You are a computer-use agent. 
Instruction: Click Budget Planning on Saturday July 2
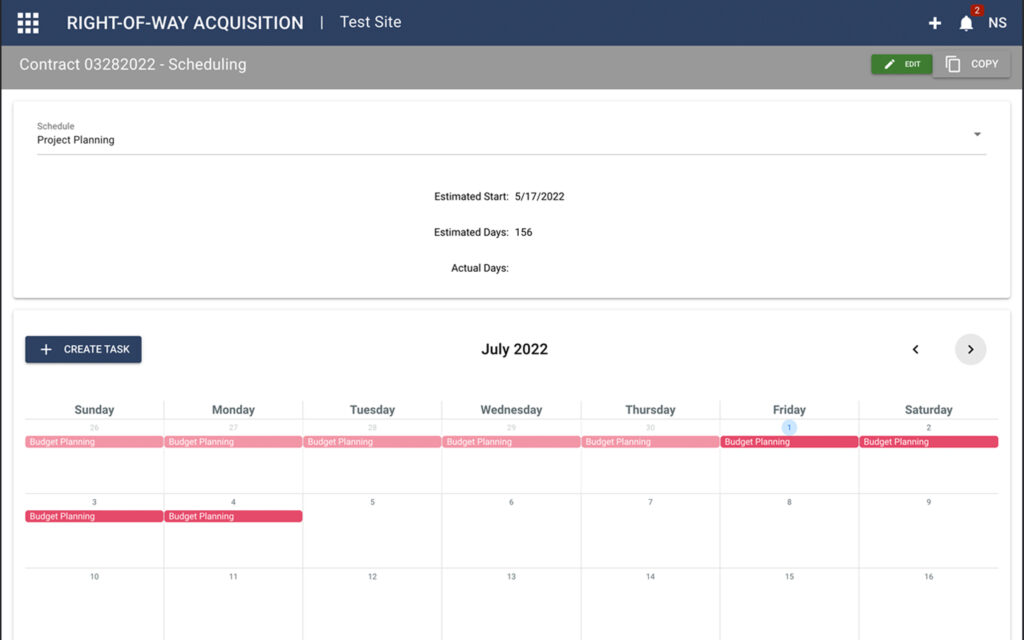tap(928, 442)
